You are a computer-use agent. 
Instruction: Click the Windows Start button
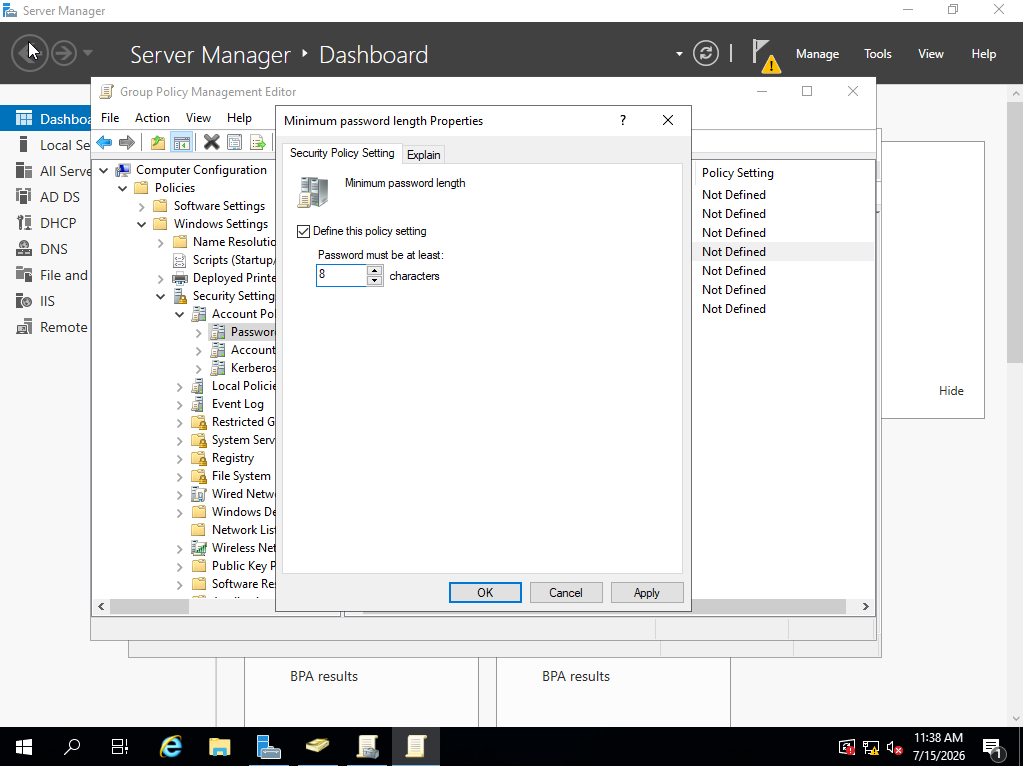(x=24, y=746)
